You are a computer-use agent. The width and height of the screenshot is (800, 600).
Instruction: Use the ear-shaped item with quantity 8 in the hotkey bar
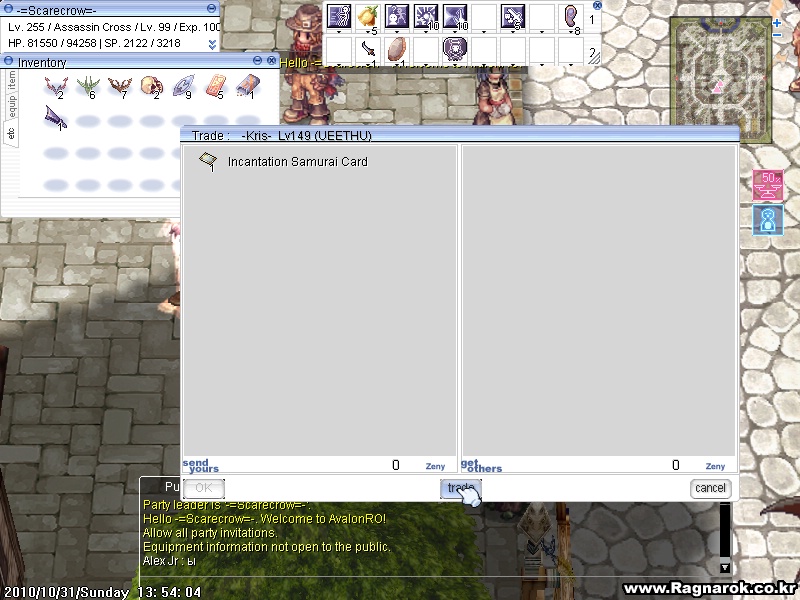pyautogui.click(x=570, y=17)
